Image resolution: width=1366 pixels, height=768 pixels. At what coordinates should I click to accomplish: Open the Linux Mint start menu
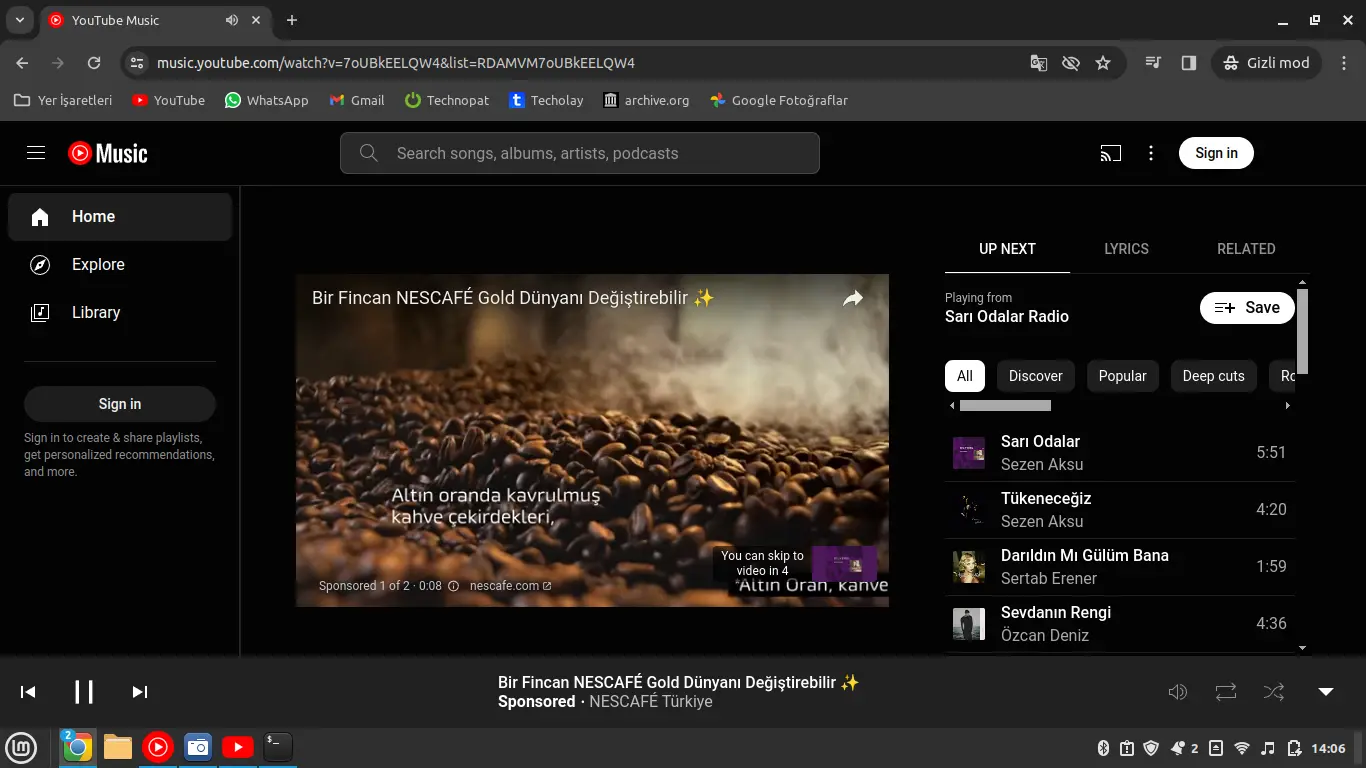click(x=22, y=747)
